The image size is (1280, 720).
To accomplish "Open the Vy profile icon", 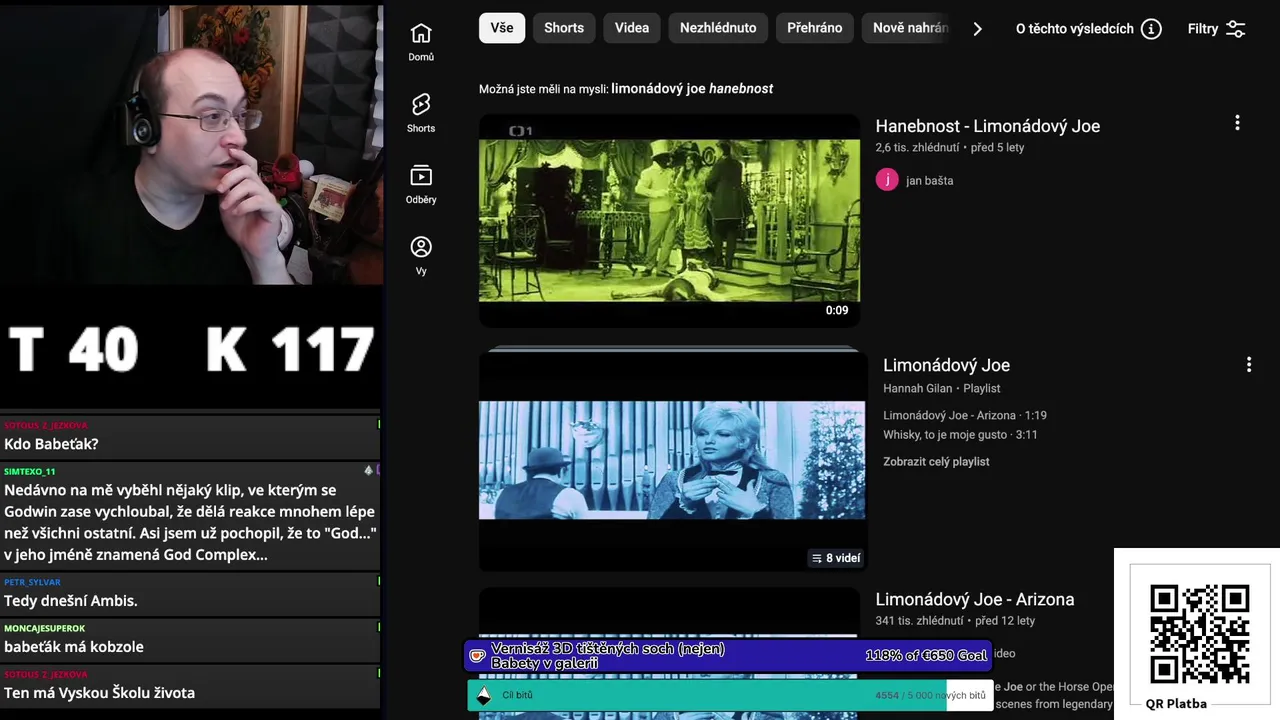I will (421, 247).
